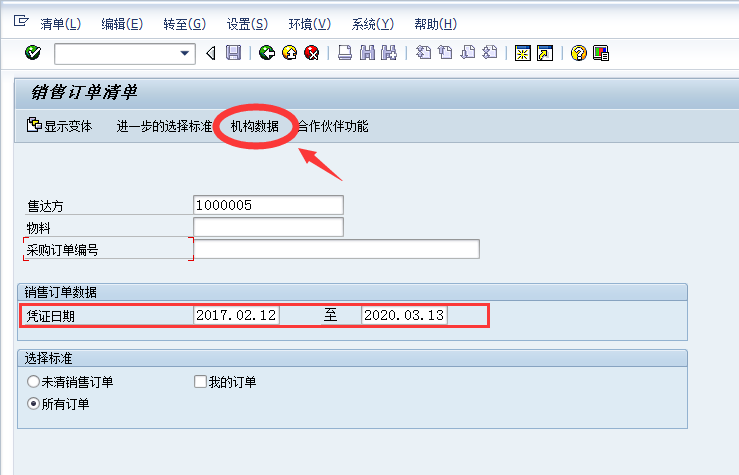
Task: Select the 未清销售订单 radio button
Action: [33, 381]
